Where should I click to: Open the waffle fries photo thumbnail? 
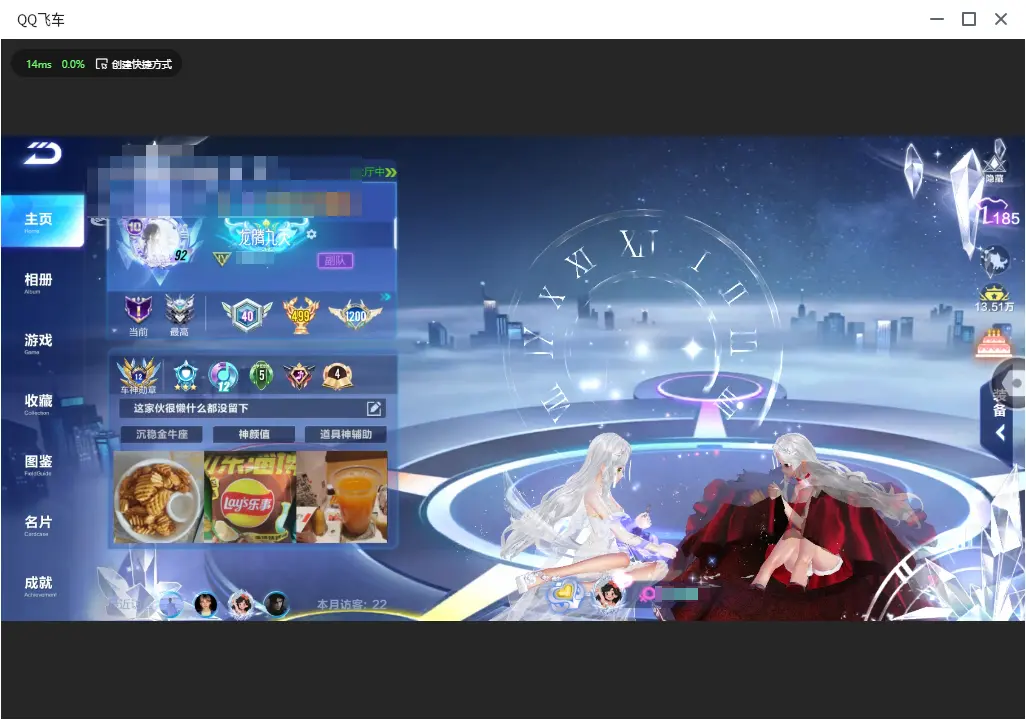(159, 497)
